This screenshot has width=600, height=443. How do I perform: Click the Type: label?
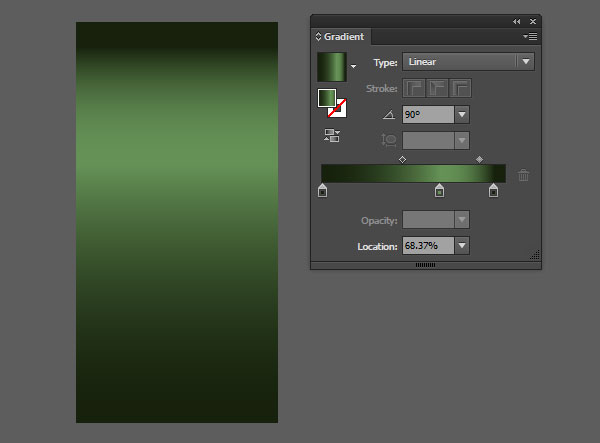[385, 63]
